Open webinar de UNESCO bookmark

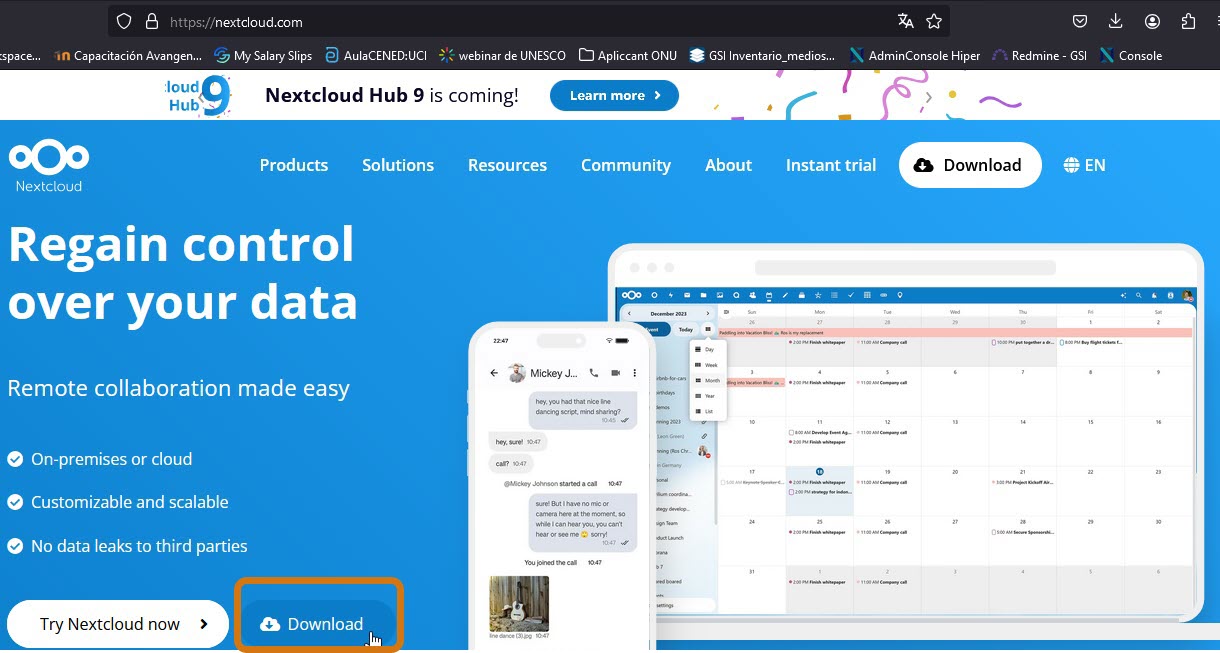[x=502, y=56]
